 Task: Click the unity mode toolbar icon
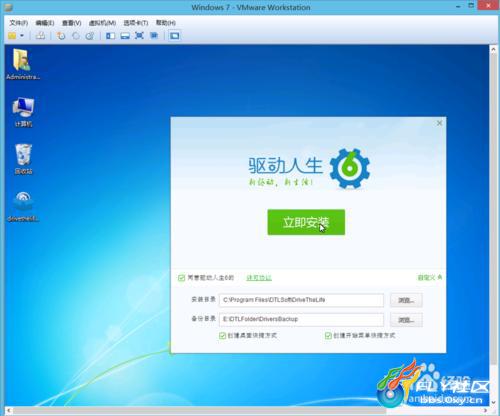pyautogui.click(x=154, y=36)
